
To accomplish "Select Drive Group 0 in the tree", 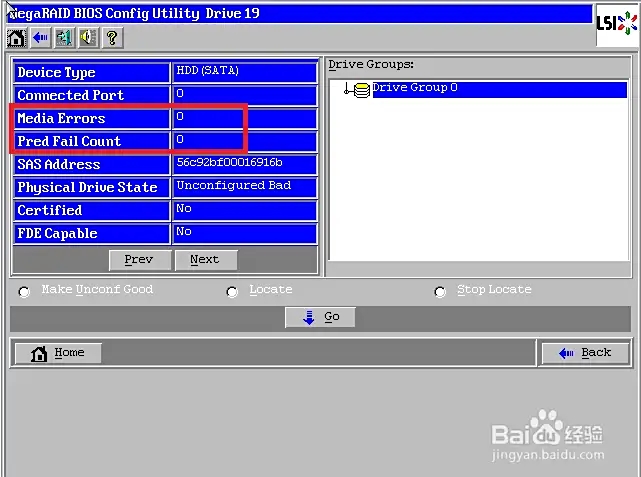I will (499, 90).
